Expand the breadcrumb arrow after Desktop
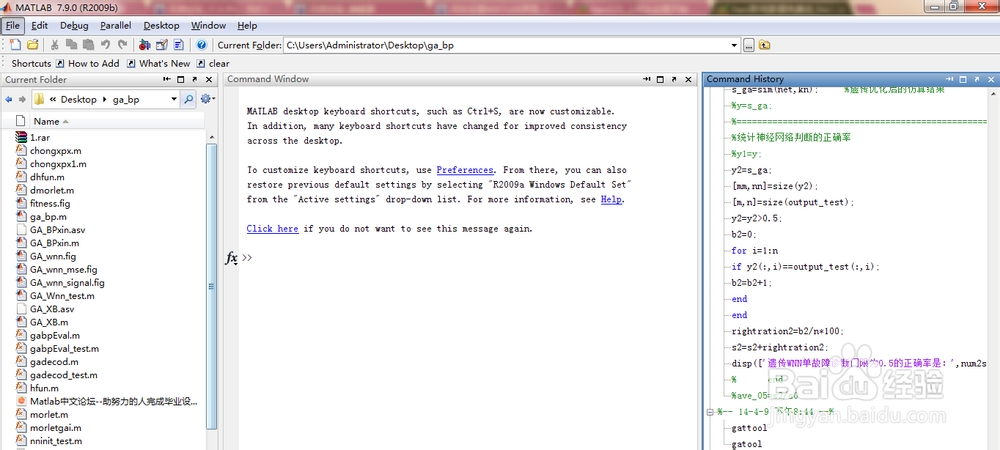This screenshot has width=1000, height=450. pos(104,99)
